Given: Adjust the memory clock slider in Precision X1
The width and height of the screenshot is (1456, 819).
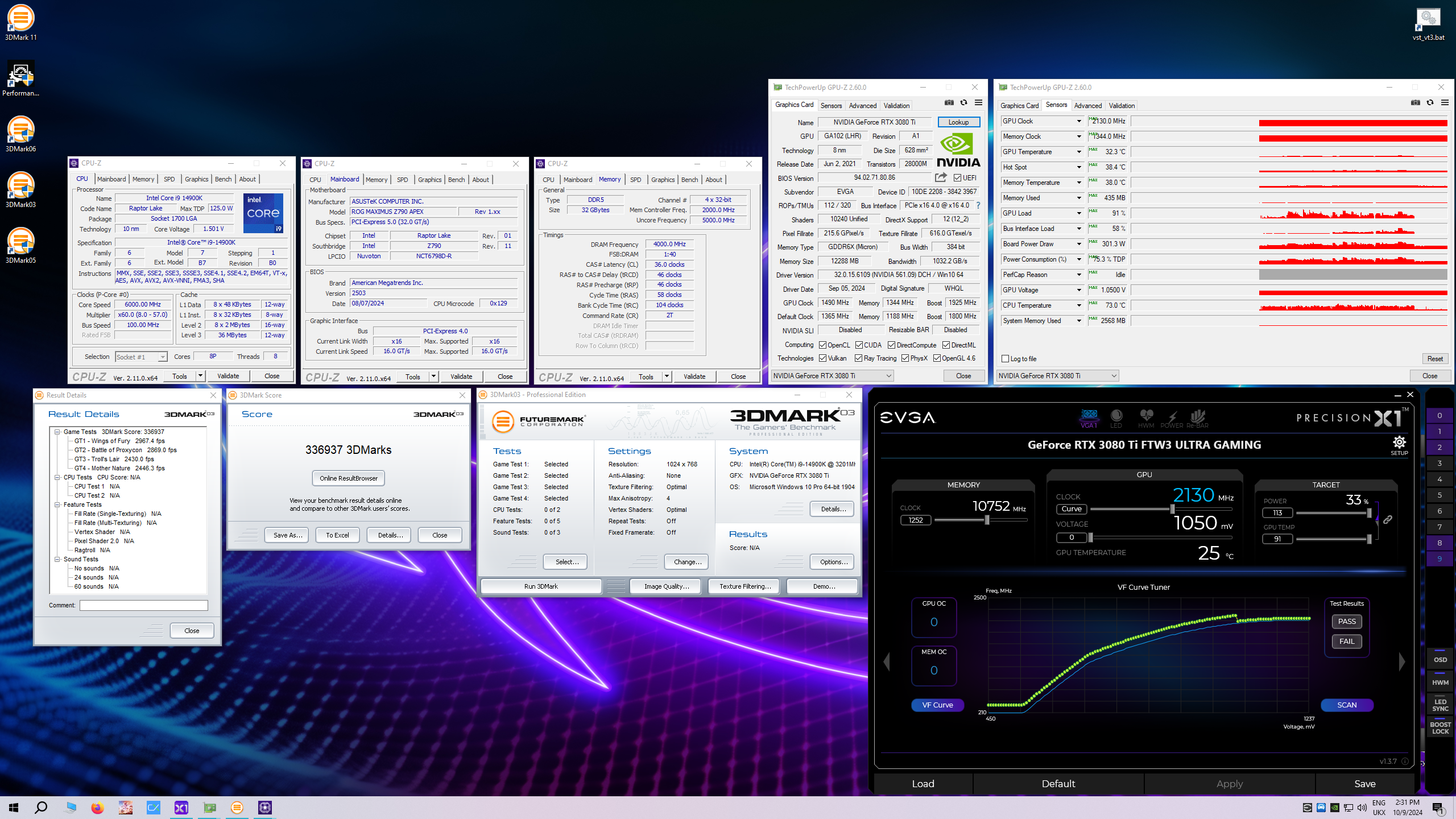Looking at the screenshot, I should click(x=987, y=520).
